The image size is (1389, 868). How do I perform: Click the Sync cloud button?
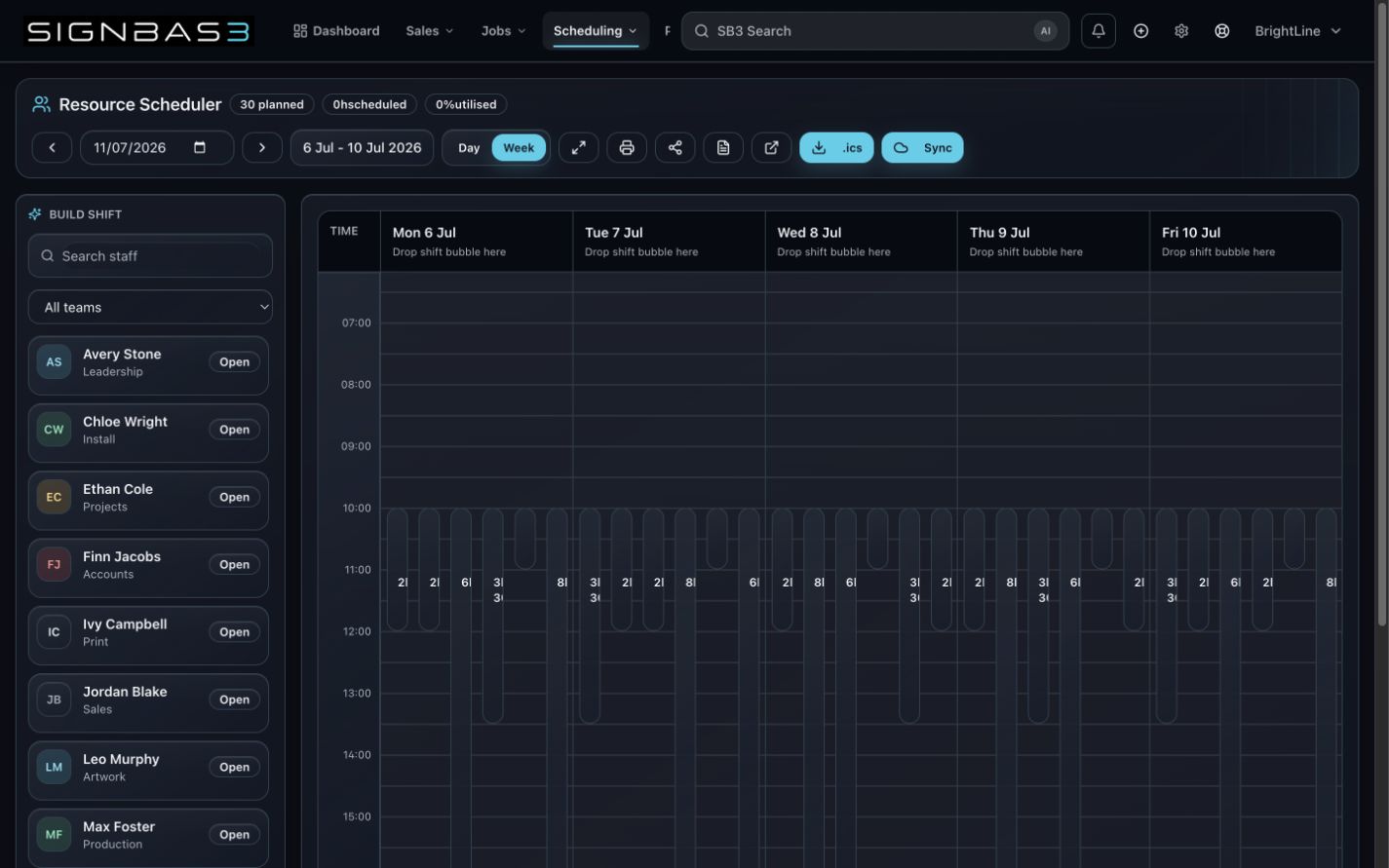(x=922, y=147)
